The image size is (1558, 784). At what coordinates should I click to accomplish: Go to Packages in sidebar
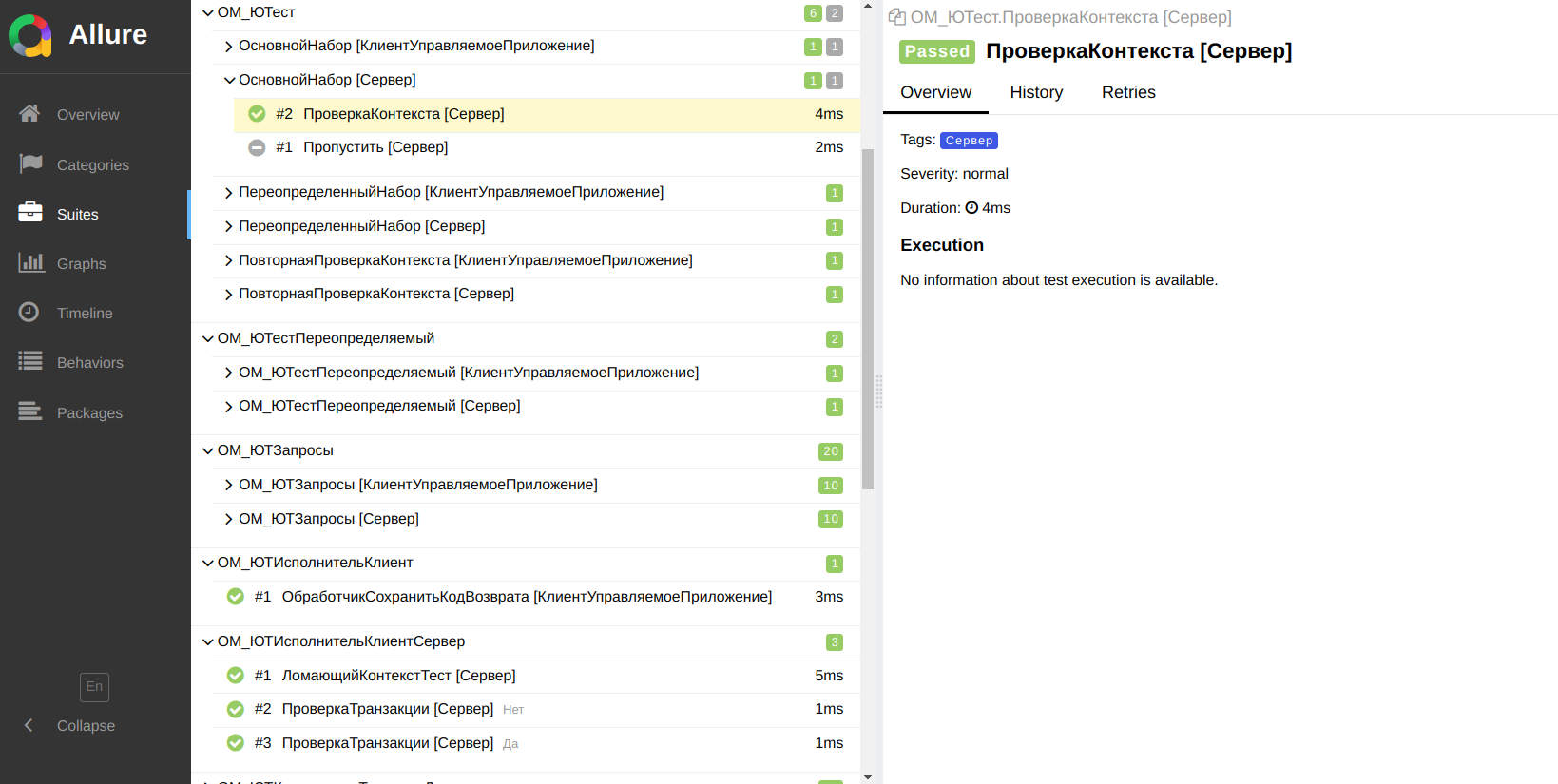click(89, 412)
